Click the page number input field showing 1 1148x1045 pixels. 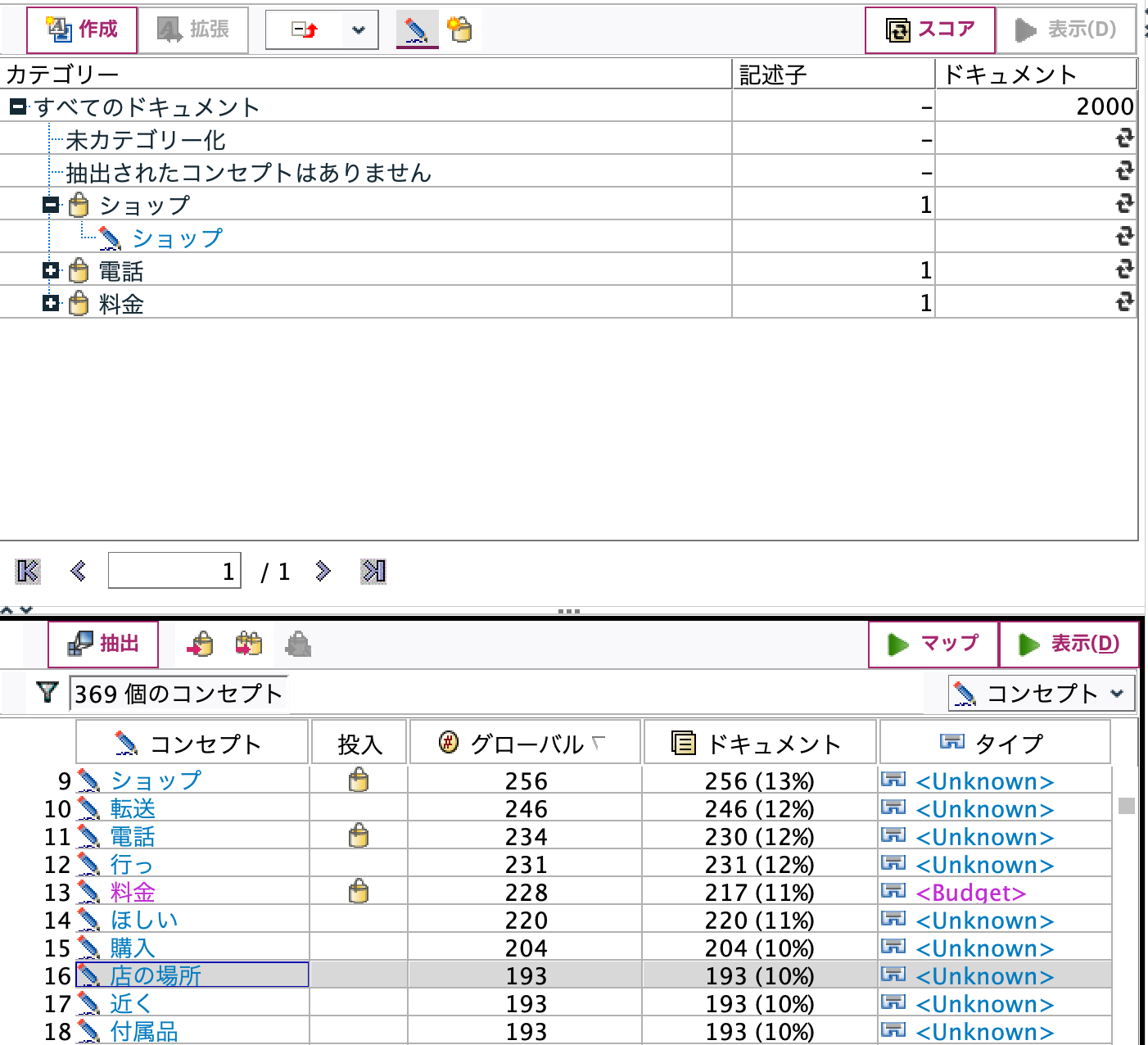click(174, 571)
